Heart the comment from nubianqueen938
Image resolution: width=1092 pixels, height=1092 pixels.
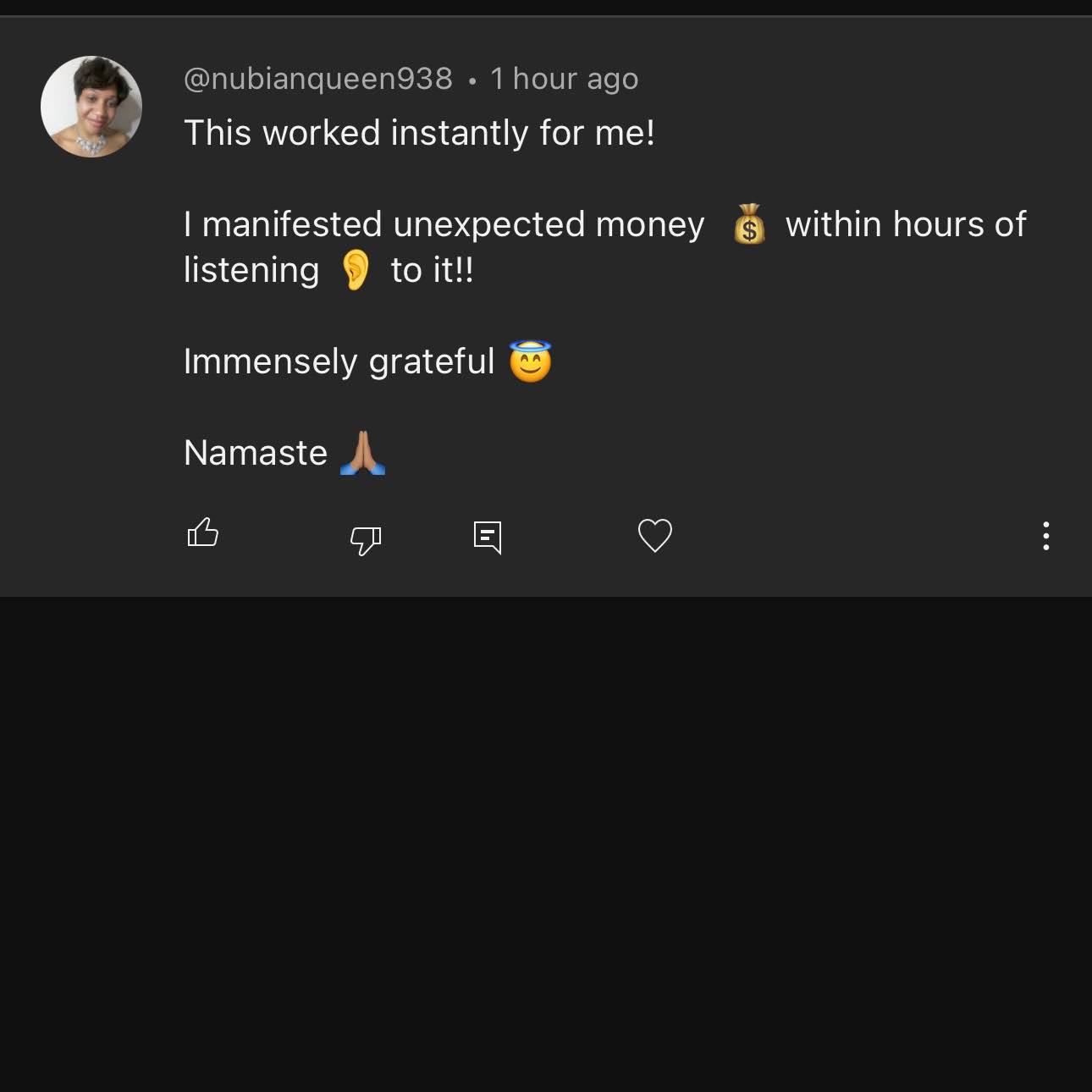[654, 535]
